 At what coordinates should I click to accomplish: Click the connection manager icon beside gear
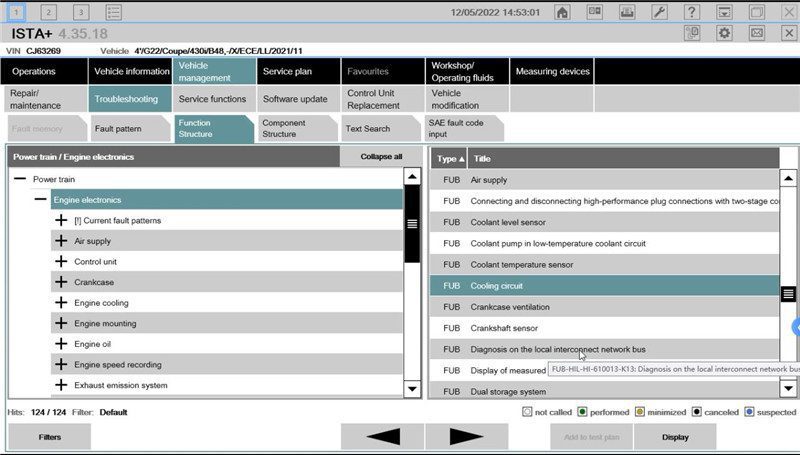click(x=692, y=33)
